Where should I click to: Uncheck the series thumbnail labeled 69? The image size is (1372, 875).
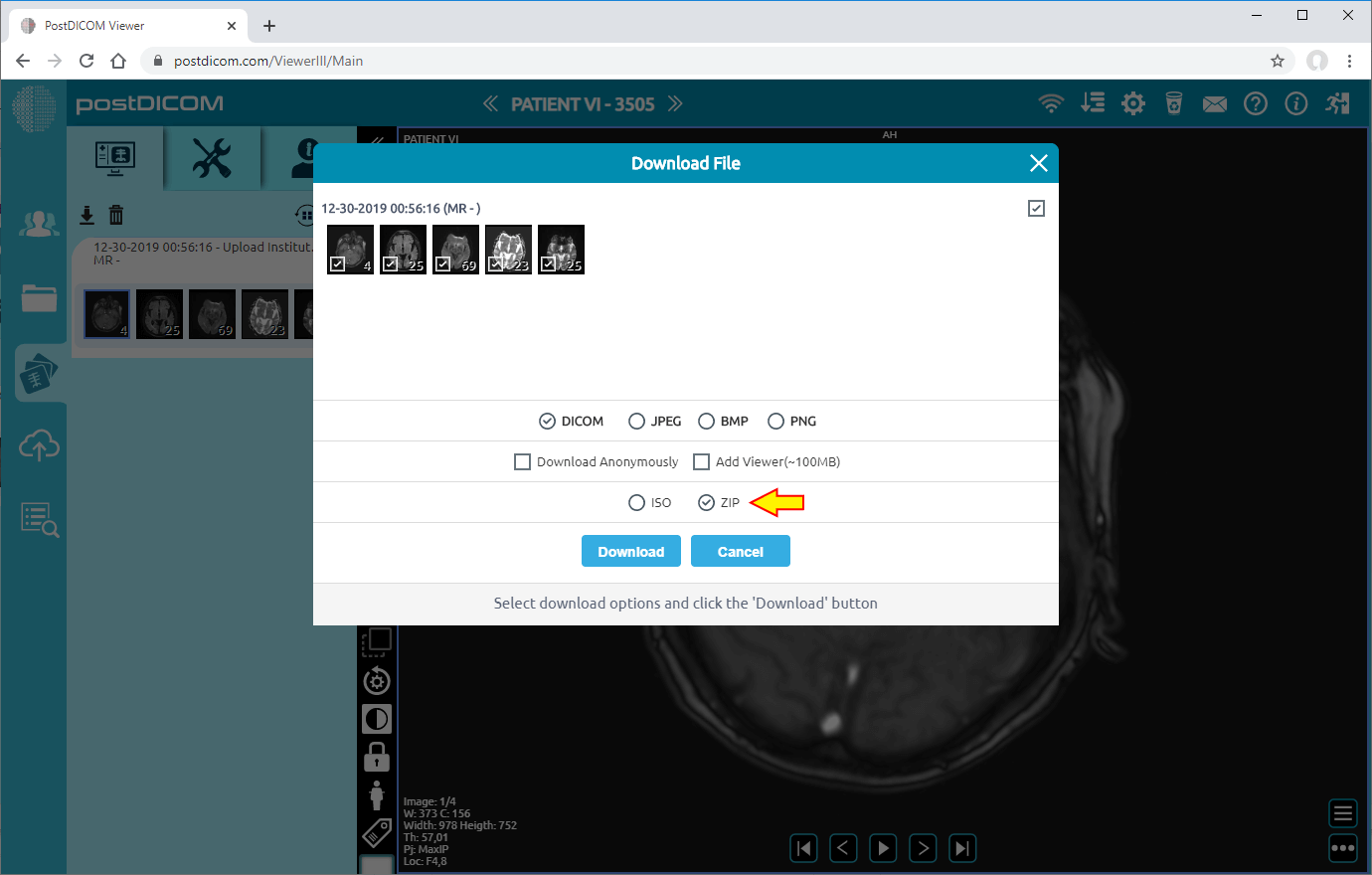[443, 263]
